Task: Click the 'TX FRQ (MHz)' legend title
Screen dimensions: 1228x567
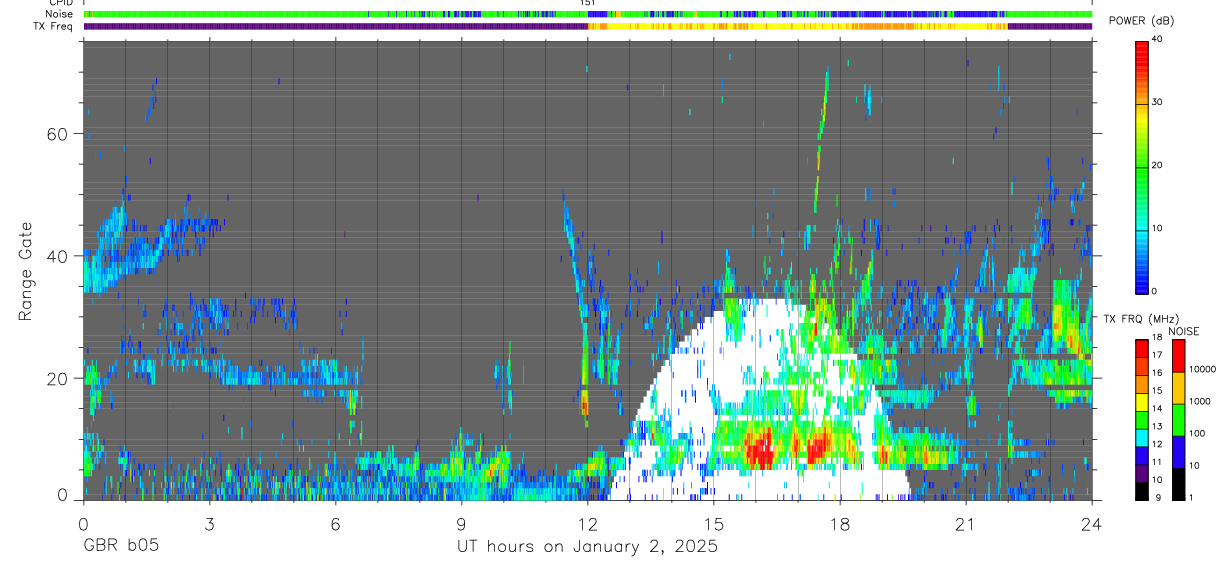Action: tap(1140, 319)
